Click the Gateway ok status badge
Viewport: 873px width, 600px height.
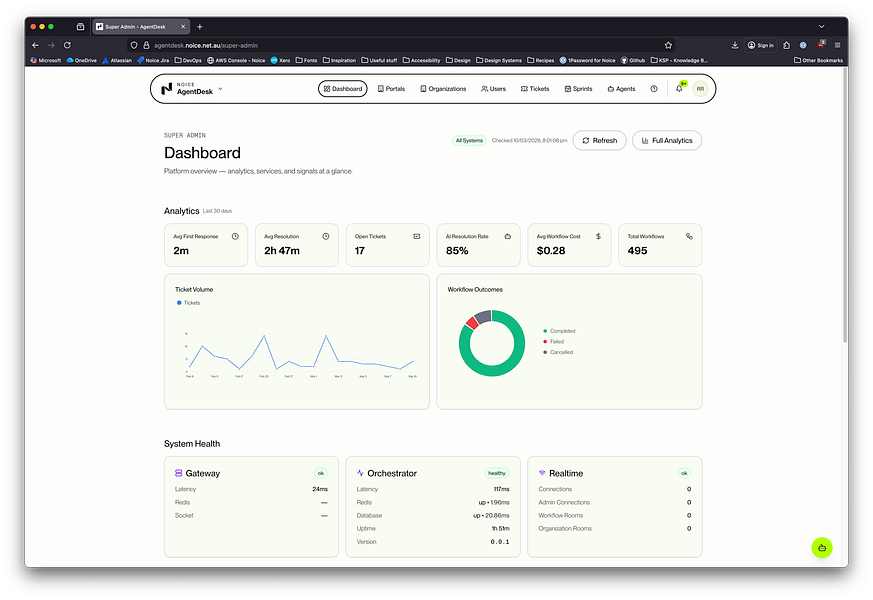coord(321,473)
